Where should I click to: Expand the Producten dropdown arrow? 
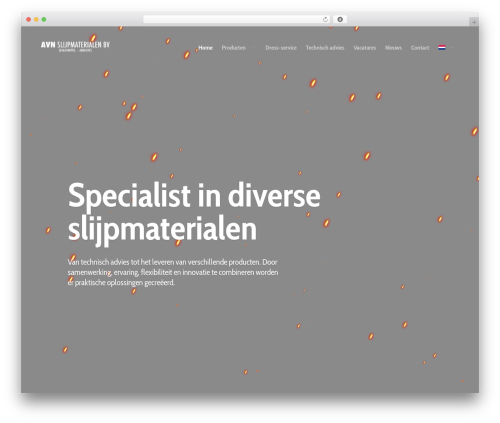point(253,48)
